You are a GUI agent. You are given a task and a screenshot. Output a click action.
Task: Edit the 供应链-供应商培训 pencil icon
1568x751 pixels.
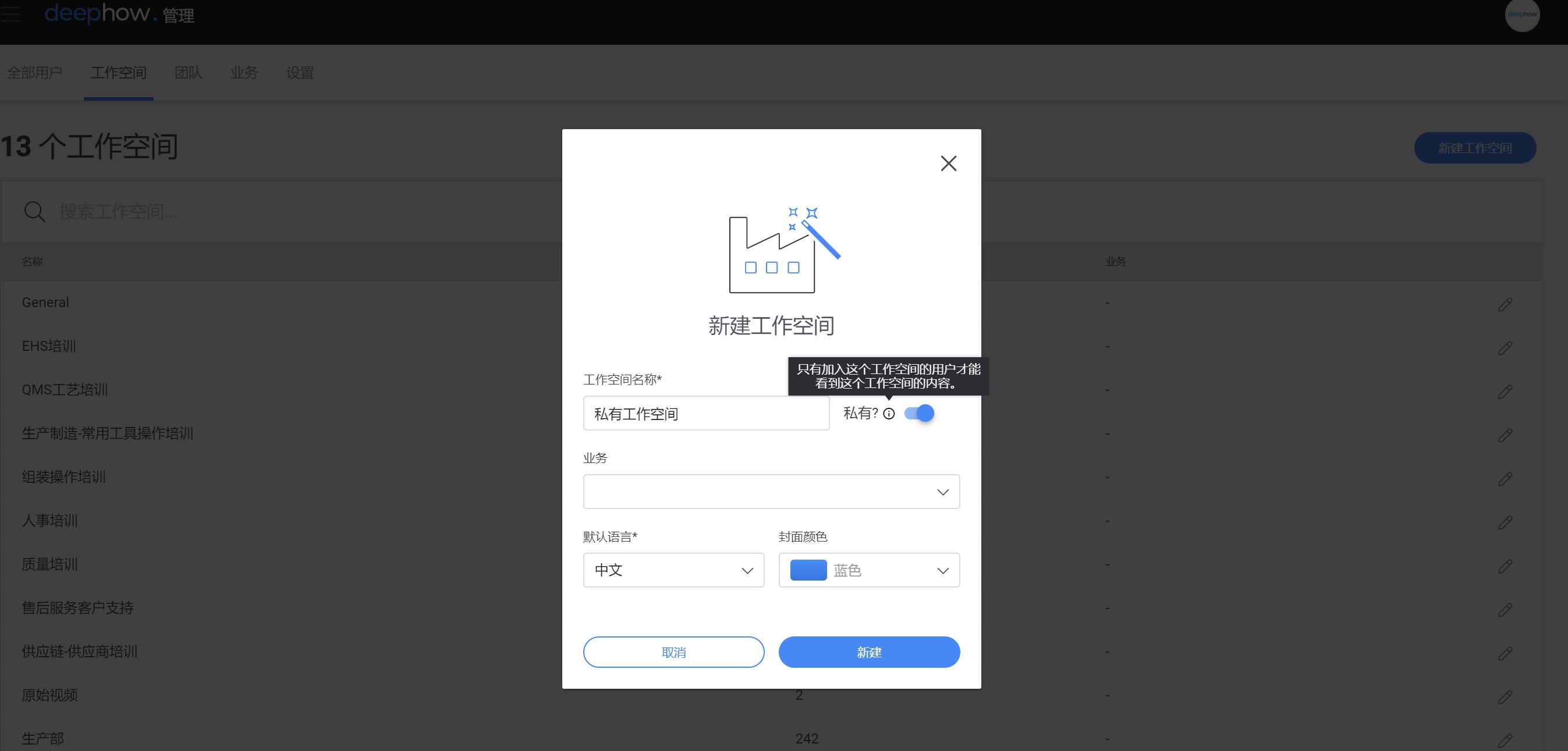pos(1505,653)
